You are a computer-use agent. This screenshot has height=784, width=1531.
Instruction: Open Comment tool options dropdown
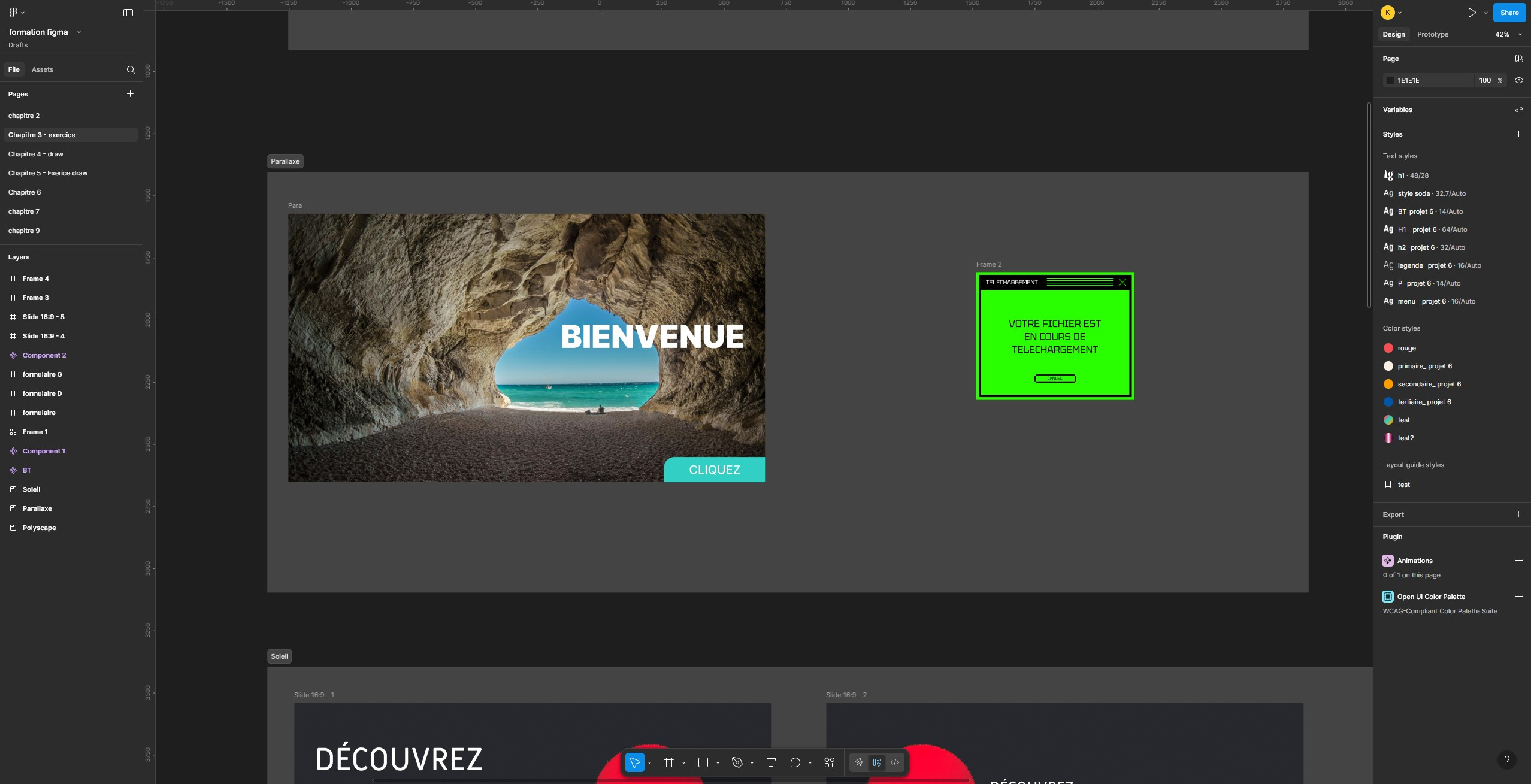pos(810,763)
